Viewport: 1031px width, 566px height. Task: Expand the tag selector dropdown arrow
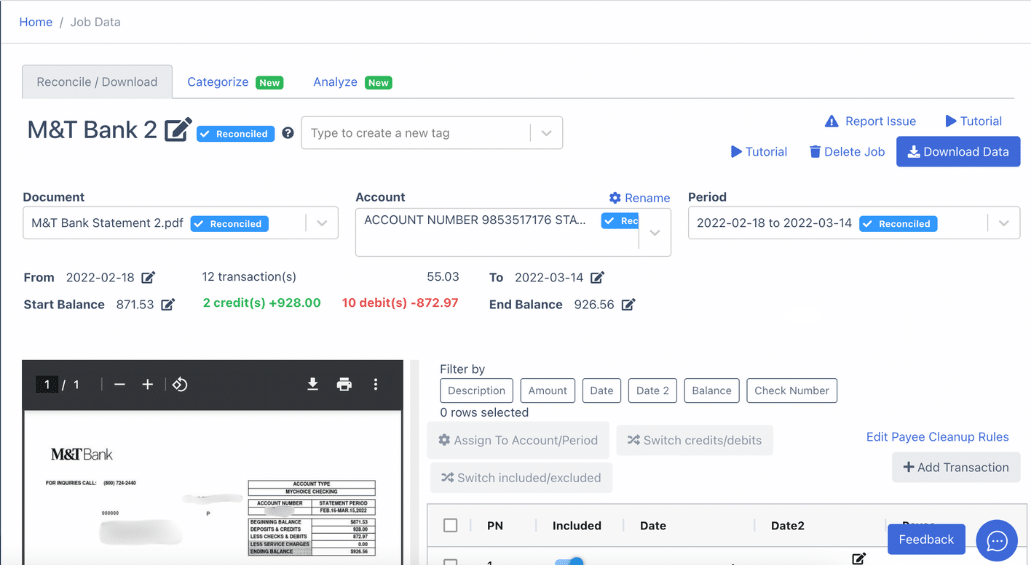[546, 133]
